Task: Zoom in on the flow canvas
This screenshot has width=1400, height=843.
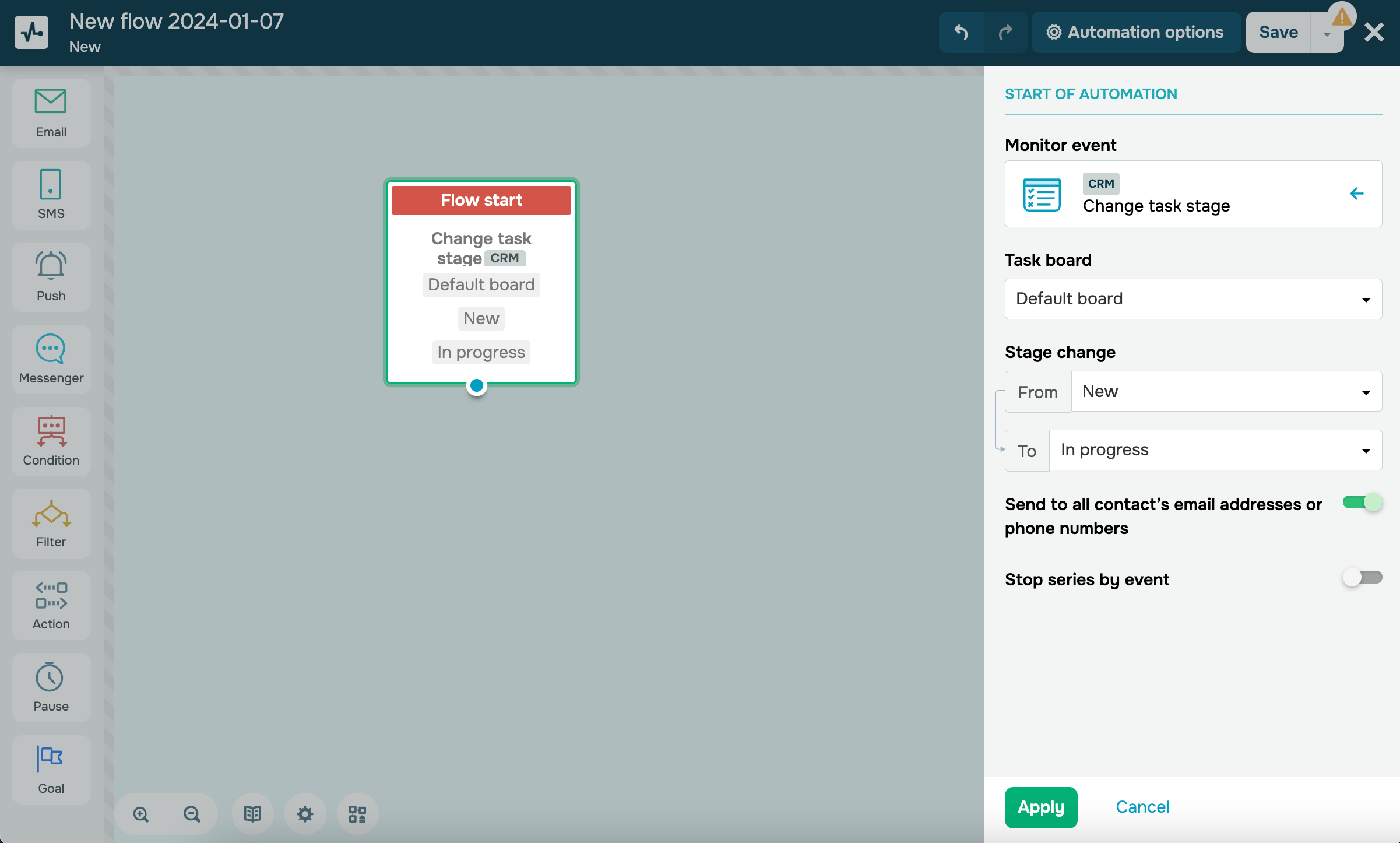Action: (140, 814)
